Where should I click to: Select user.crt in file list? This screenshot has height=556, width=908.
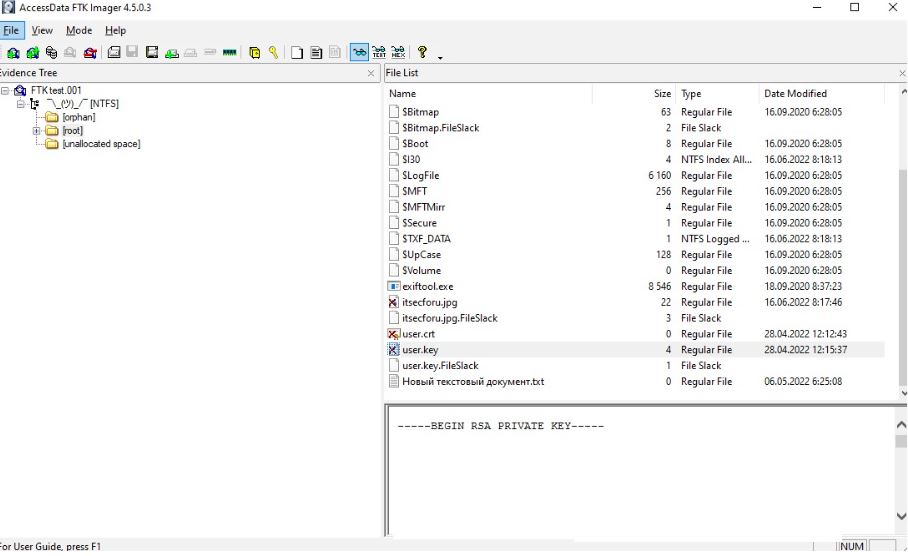pos(635,334)
